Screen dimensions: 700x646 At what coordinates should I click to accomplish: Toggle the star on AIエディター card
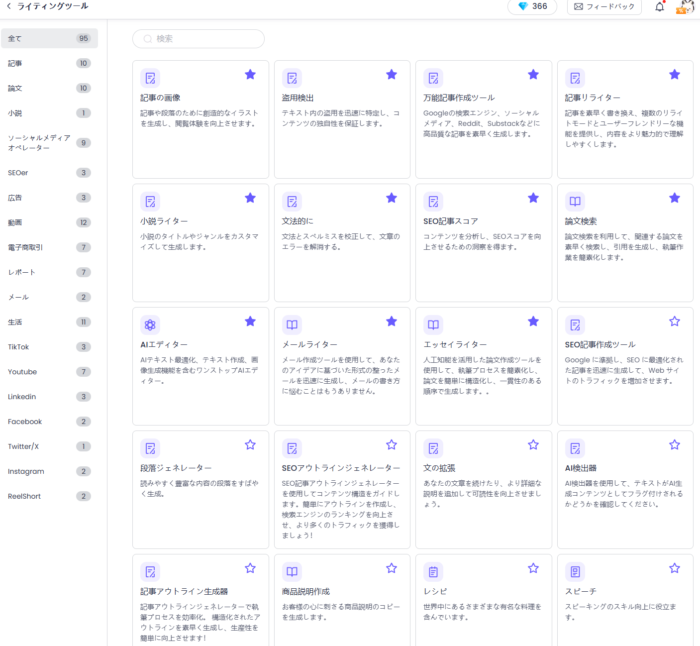point(250,321)
